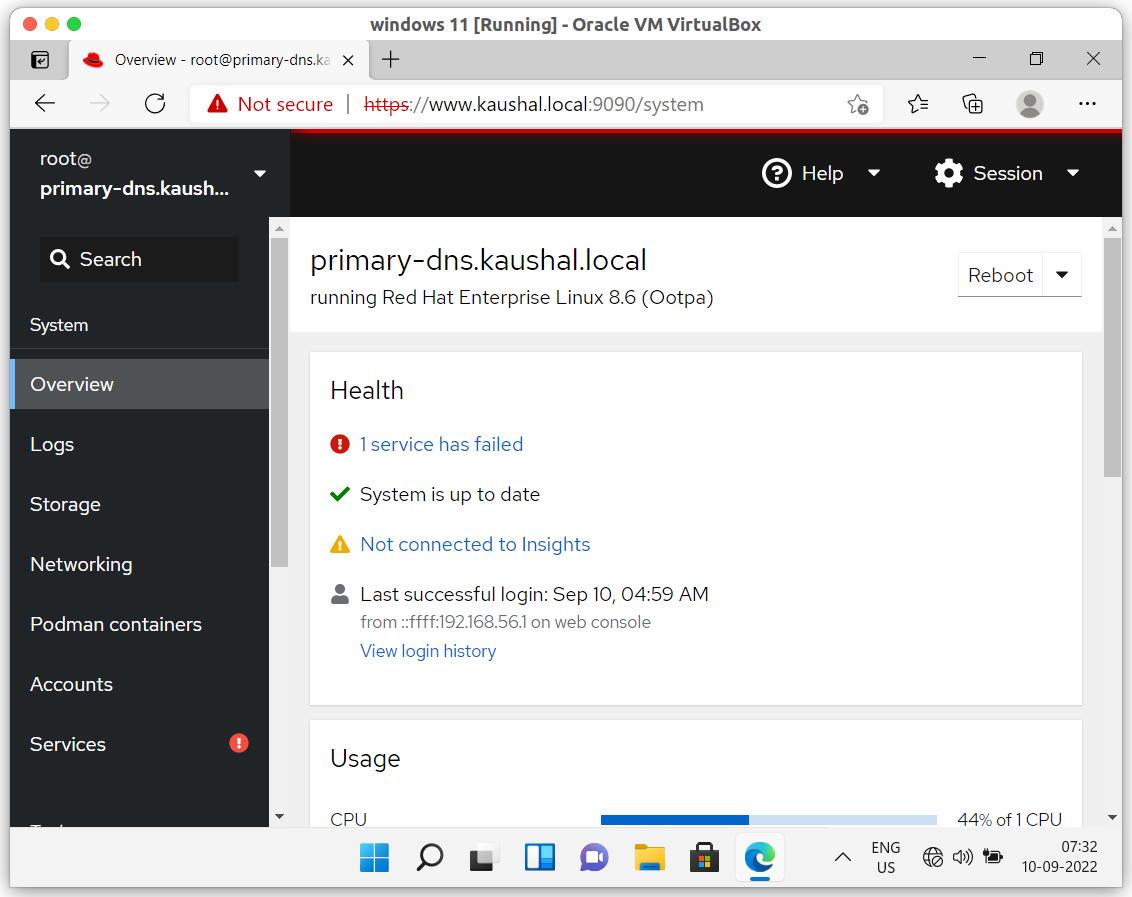
Task: Expand the Reboot dropdown arrow
Action: tap(1062, 274)
